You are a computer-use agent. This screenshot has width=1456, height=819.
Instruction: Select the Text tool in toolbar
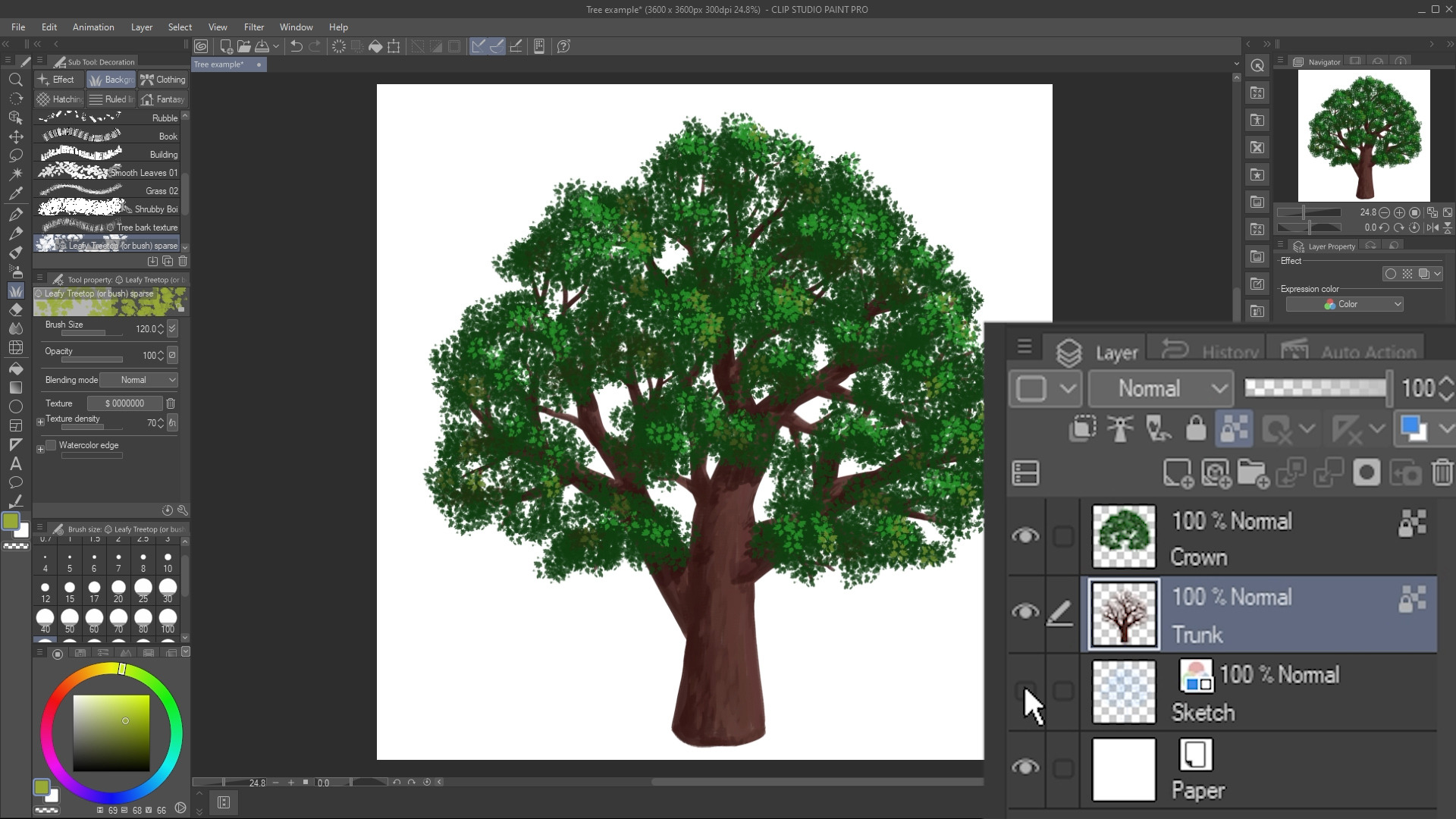click(x=15, y=464)
